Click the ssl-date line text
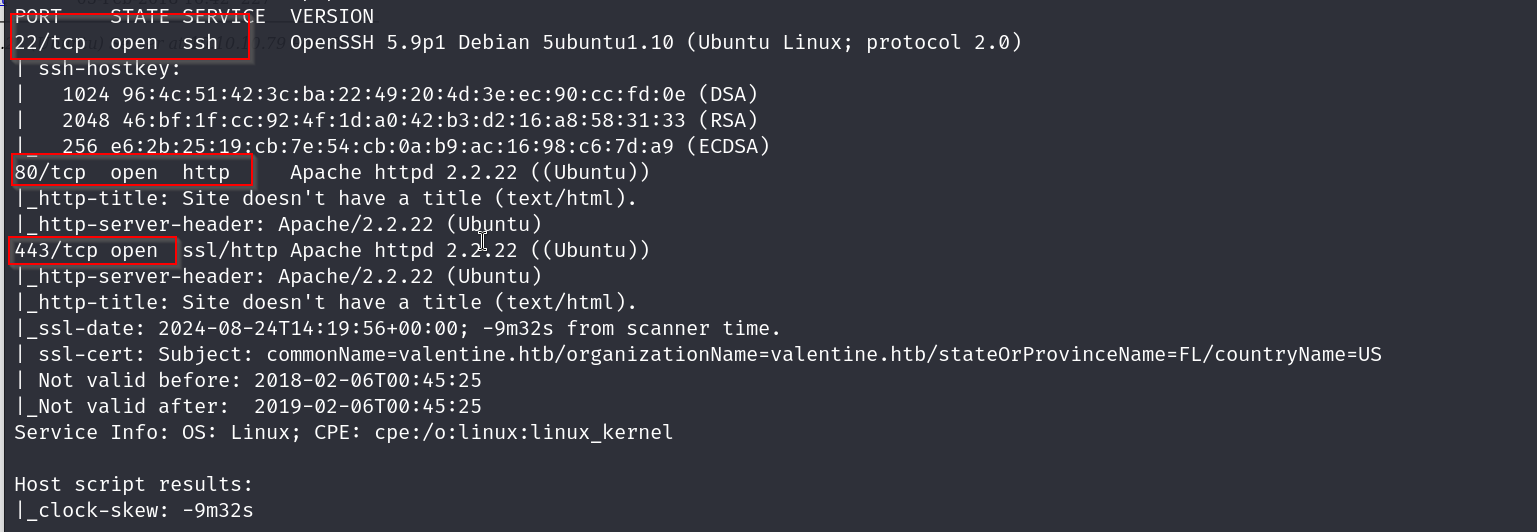The height and width of the screenshot is (532, 1537). (397, 328)
